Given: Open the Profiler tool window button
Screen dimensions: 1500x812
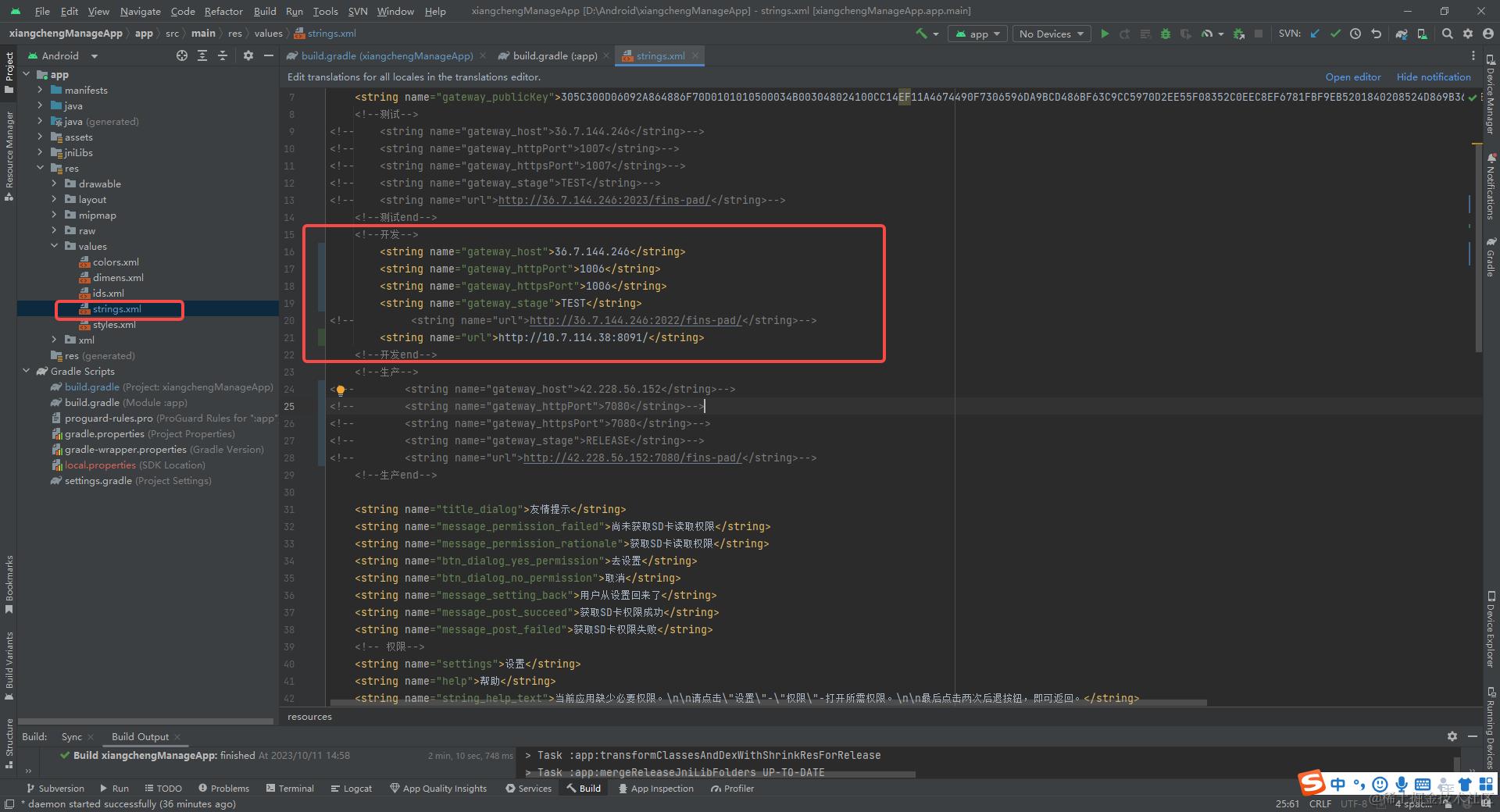Looking at the screenshot, I should click(732, 788).
